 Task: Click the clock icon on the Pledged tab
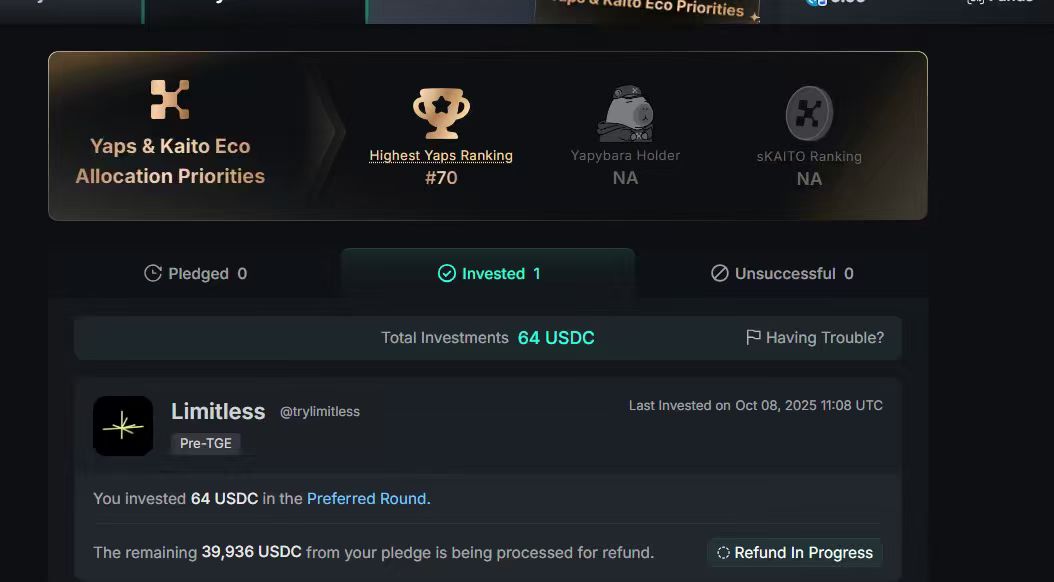point(153,273)
